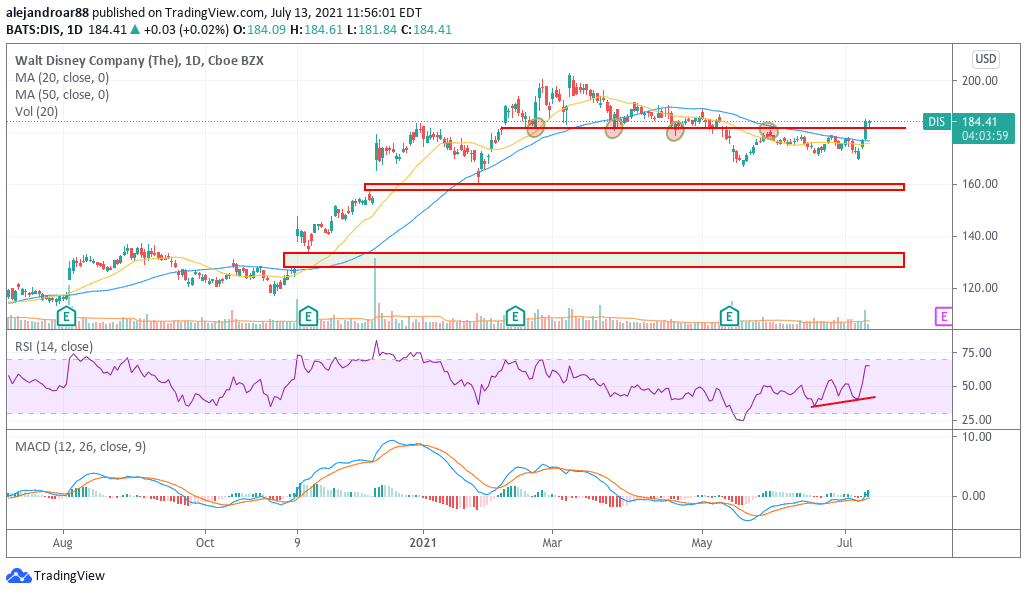Select the RSI (14, close) legend
Viewport: 1027px width, 594px height.
pyautogui.click(x=54, y=346)
